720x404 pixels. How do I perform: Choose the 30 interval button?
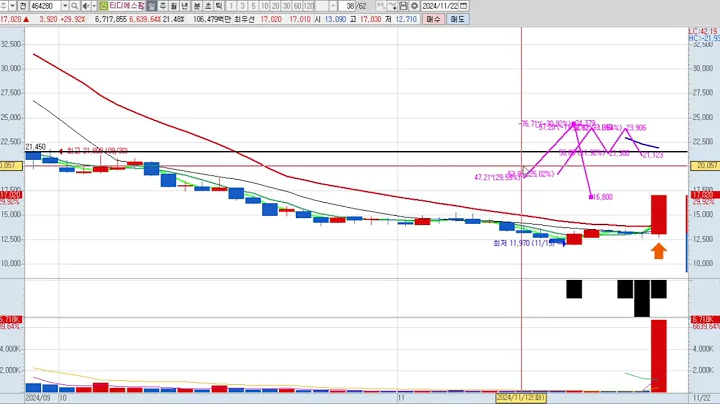tap(287, 6)
